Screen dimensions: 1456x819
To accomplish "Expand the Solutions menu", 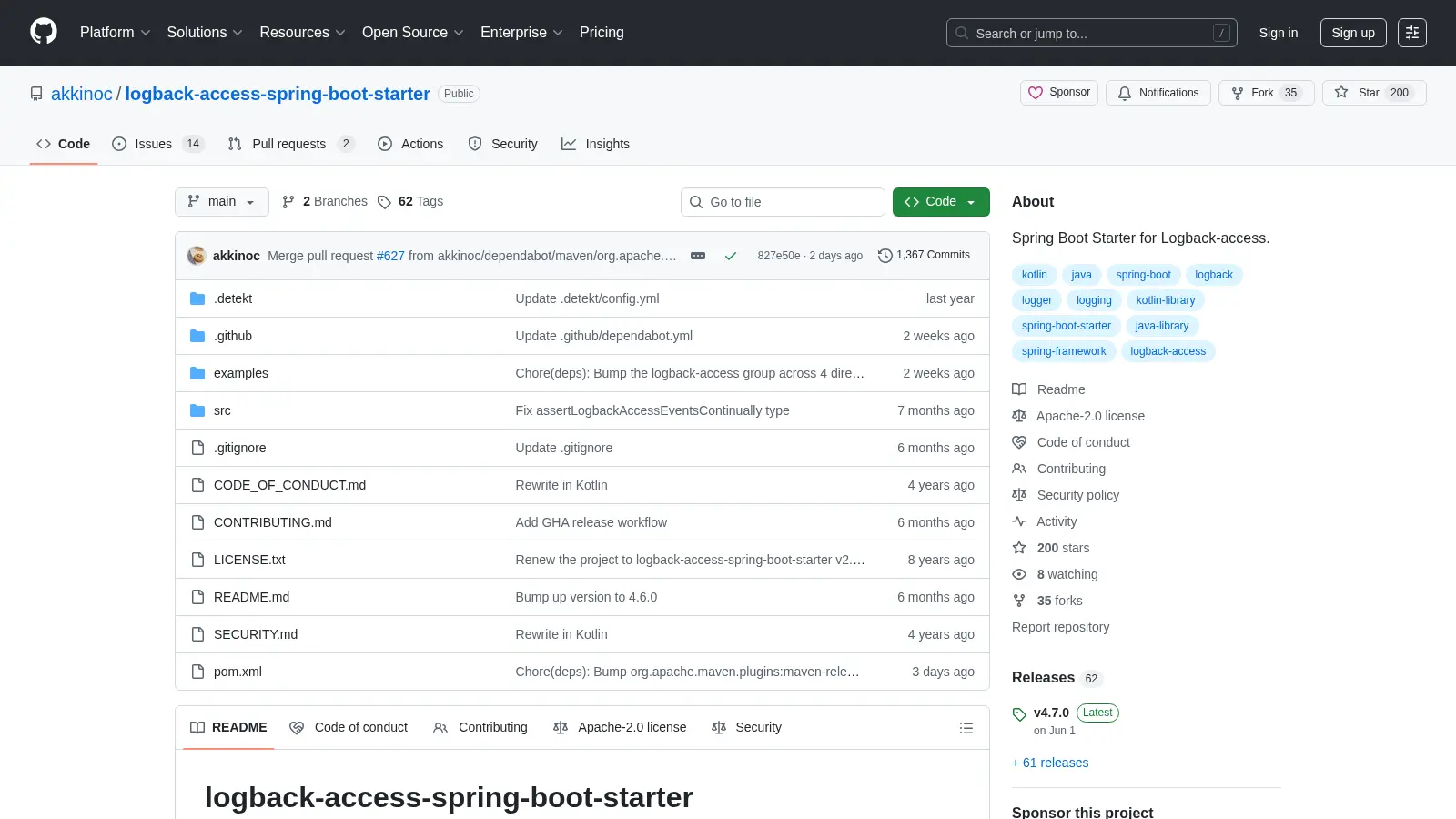I will point(205,33).
